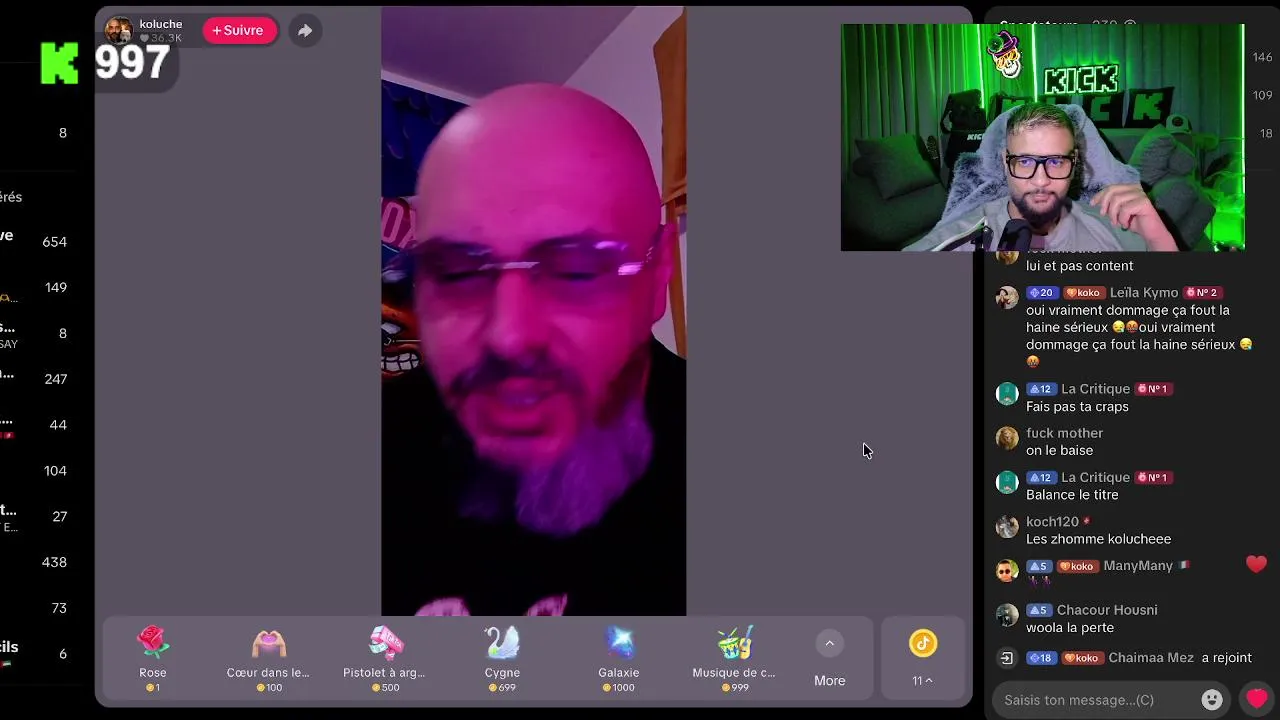
Task: Send the Cygne gift
Action: tap(502, 658)
